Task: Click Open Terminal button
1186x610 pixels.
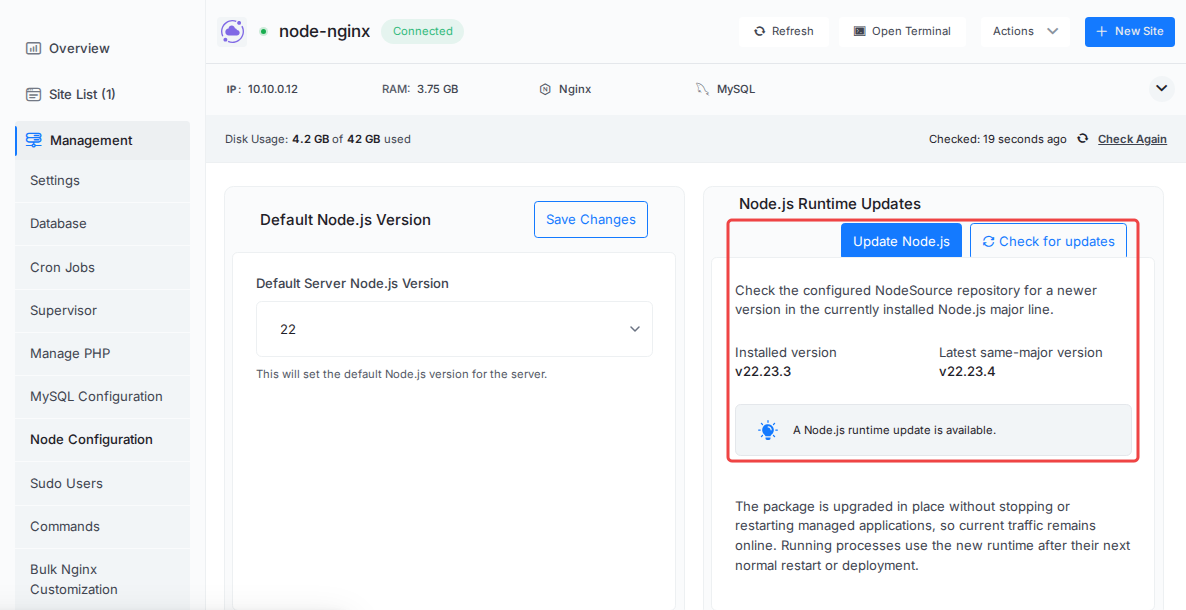Action: (902, 32)
